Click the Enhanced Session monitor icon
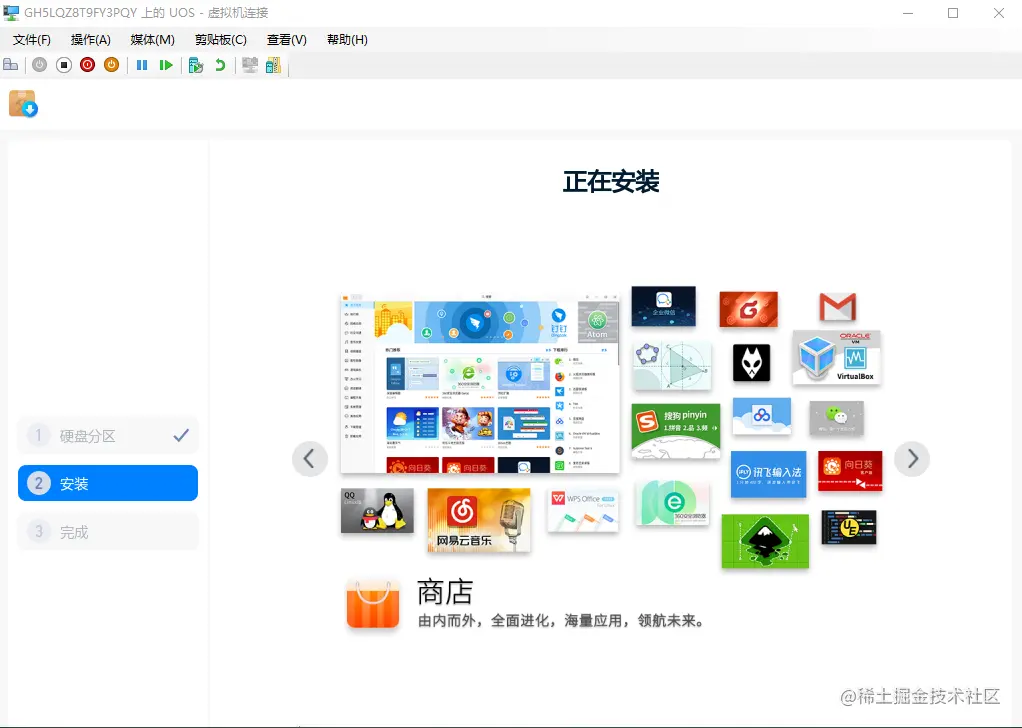 coord(250,65)
